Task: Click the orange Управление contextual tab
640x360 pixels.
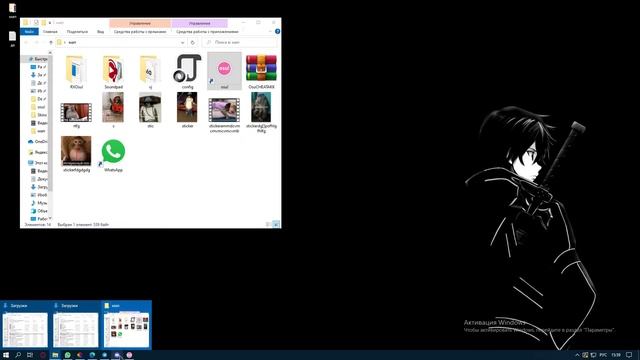Action: [x=140, y=23]
